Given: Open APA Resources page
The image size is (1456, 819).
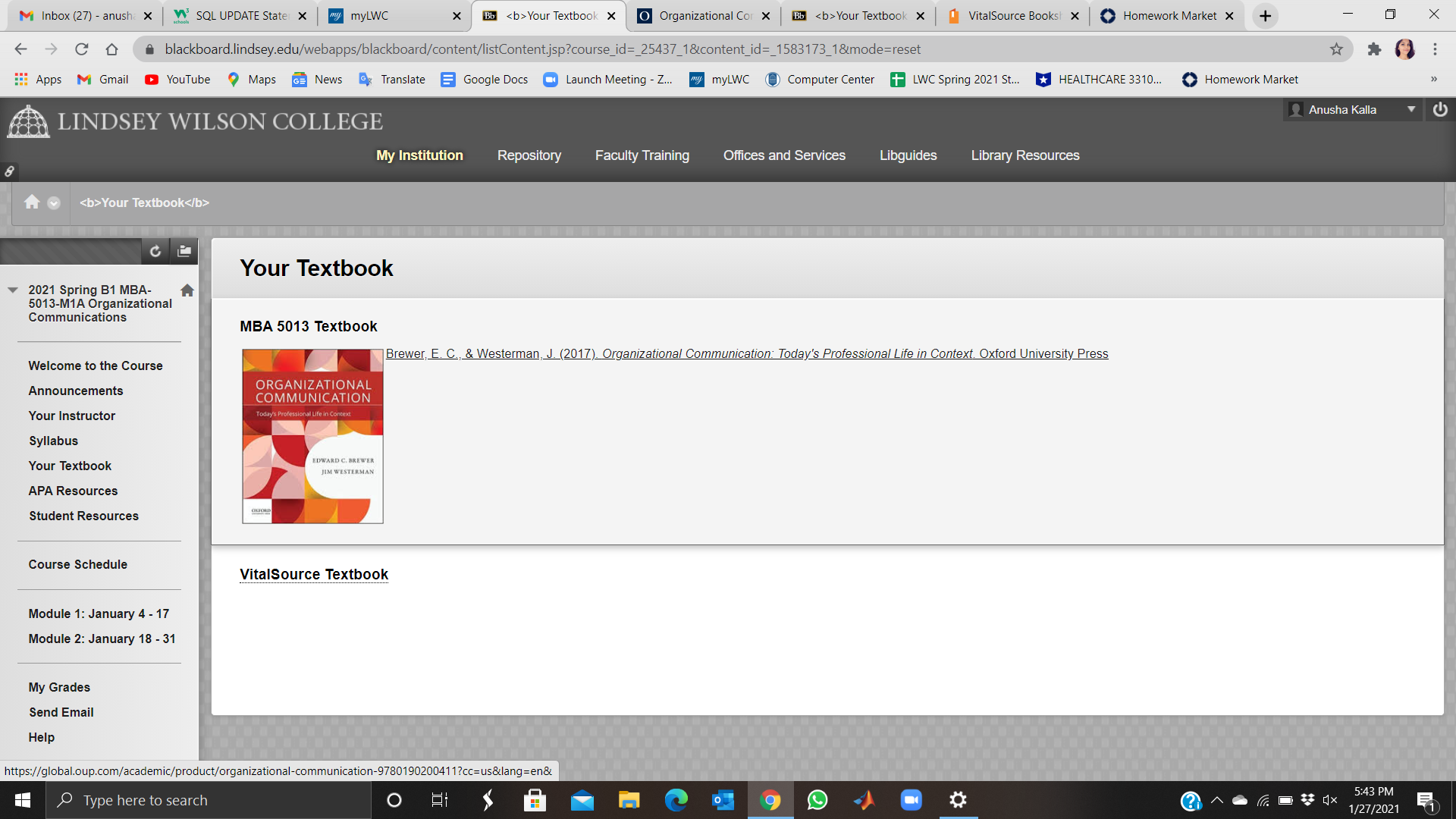Looking at the screenshot, I should (x=73, y=491).
